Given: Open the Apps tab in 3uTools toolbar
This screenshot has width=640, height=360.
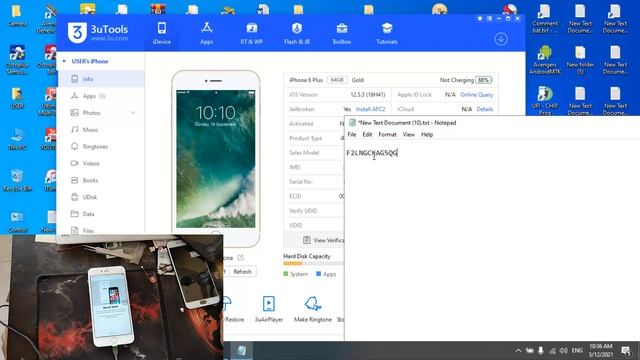Looking at the screenshot, I should pos(207,33).
